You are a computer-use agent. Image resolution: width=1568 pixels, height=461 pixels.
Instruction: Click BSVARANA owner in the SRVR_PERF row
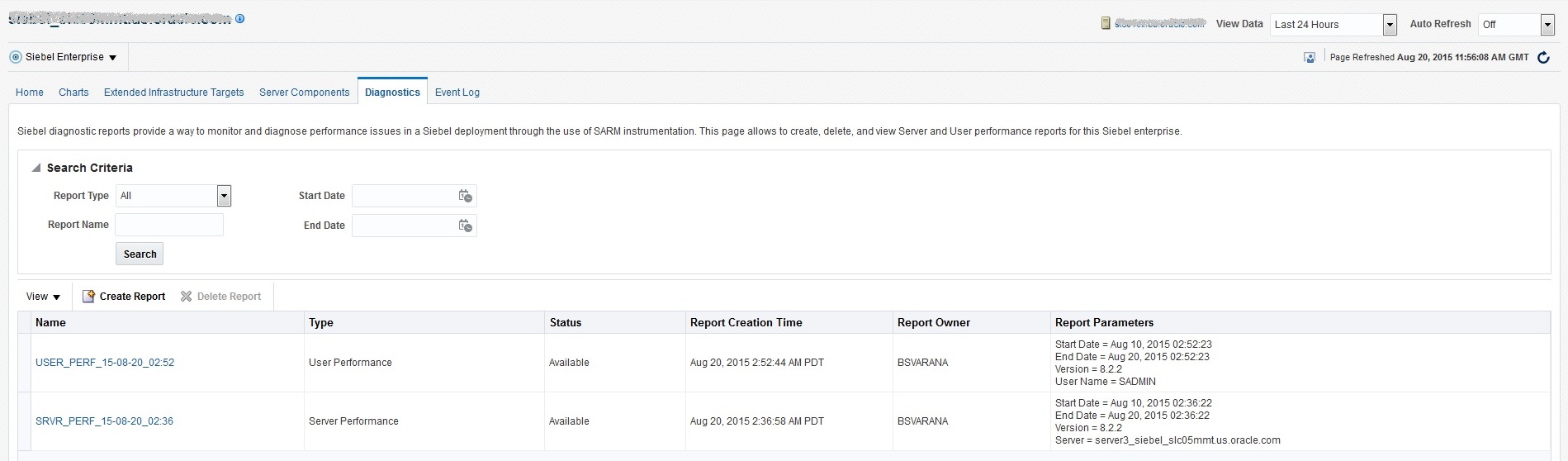(922, 421)
